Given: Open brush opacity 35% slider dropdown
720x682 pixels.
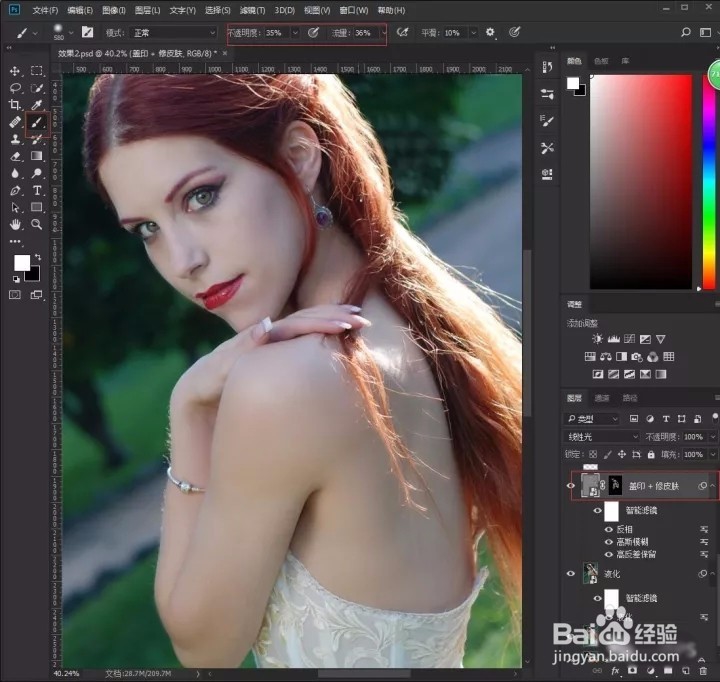Looking at the screenshot, I should [x=295, y=33].
